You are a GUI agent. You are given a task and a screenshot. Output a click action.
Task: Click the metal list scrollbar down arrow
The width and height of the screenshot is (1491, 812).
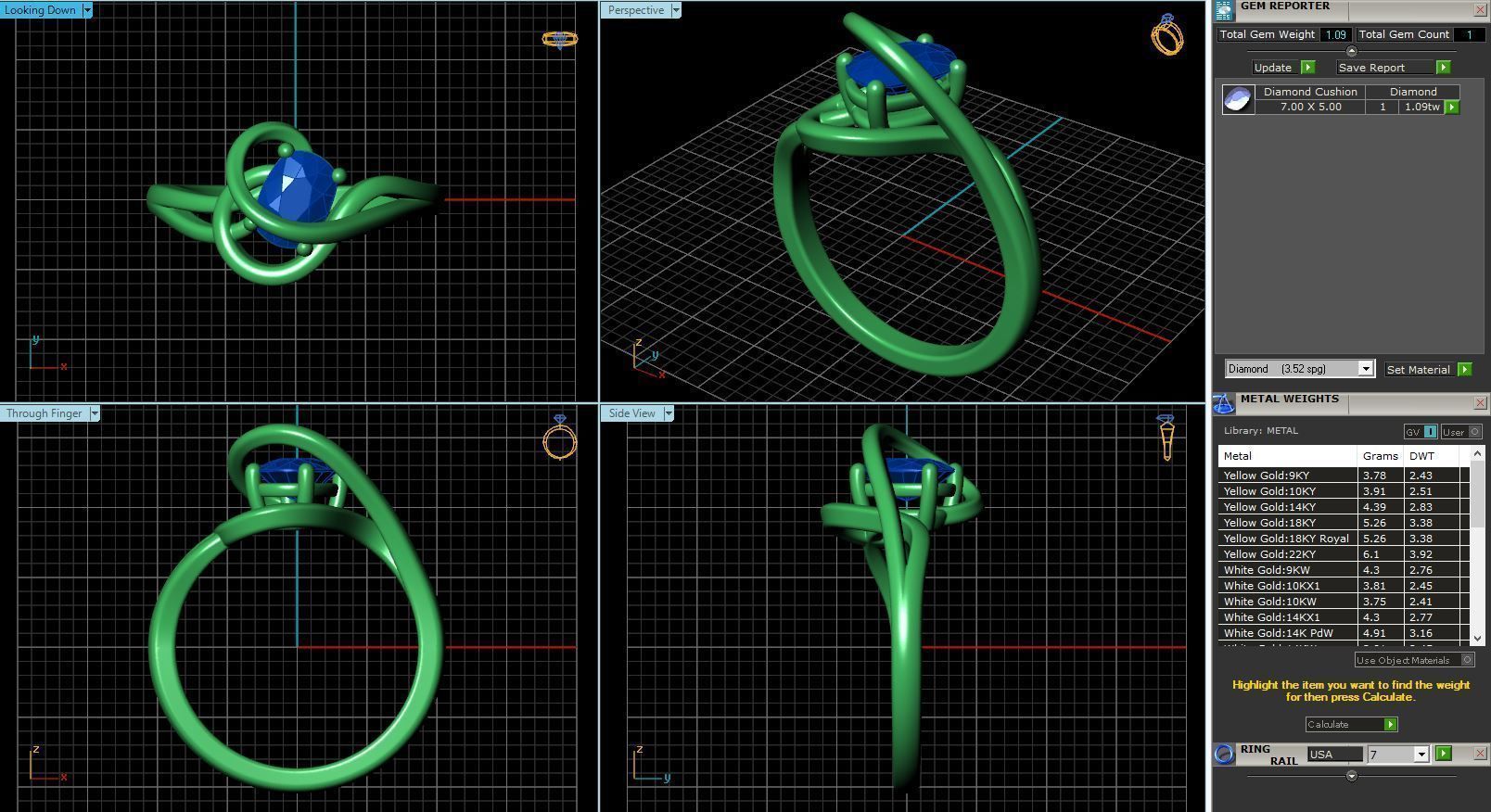[x=1477, y=639]
